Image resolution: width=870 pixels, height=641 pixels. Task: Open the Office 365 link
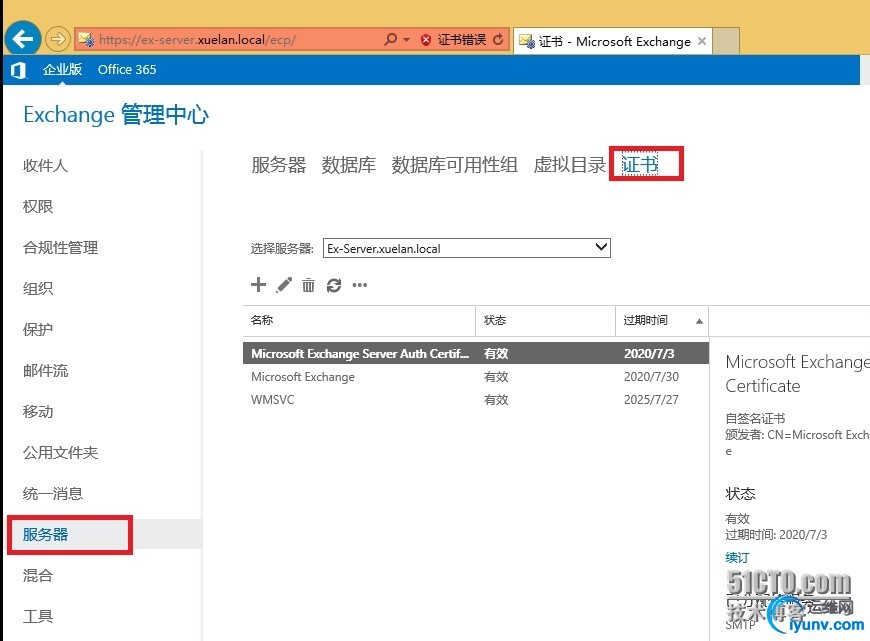127,69
